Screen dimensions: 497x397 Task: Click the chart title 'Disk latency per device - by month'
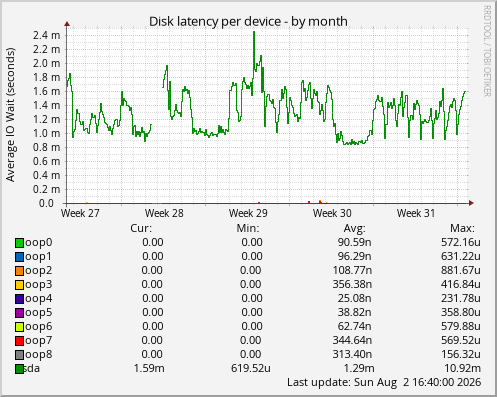point(248,22)
